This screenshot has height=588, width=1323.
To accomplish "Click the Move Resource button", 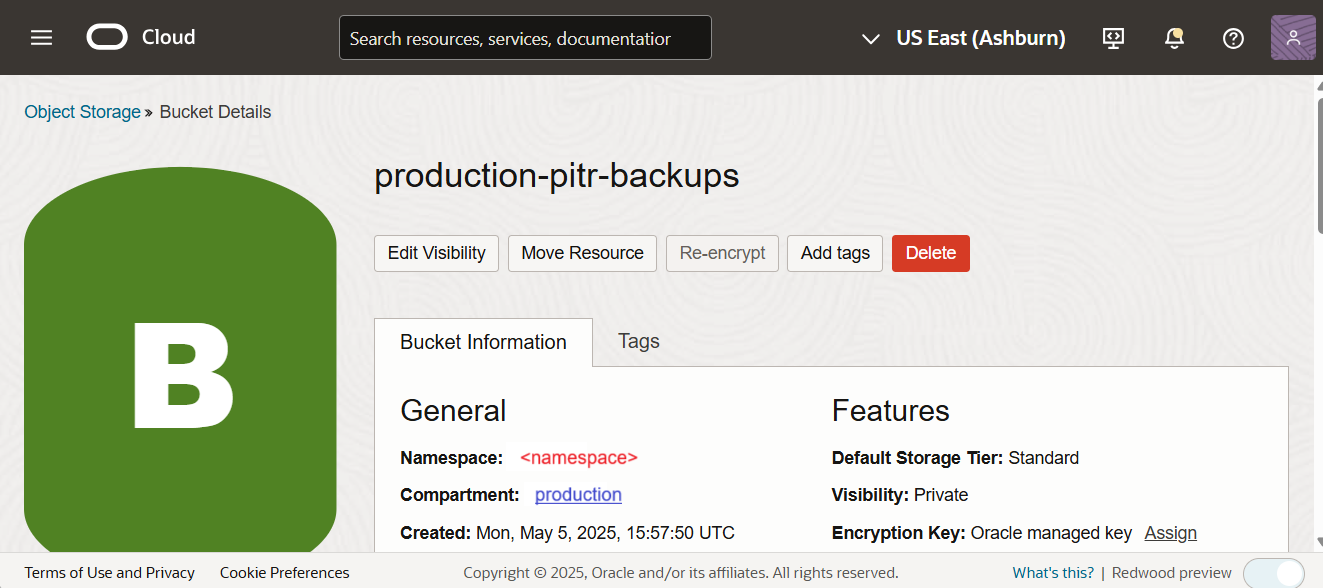I will pos(582,253).
